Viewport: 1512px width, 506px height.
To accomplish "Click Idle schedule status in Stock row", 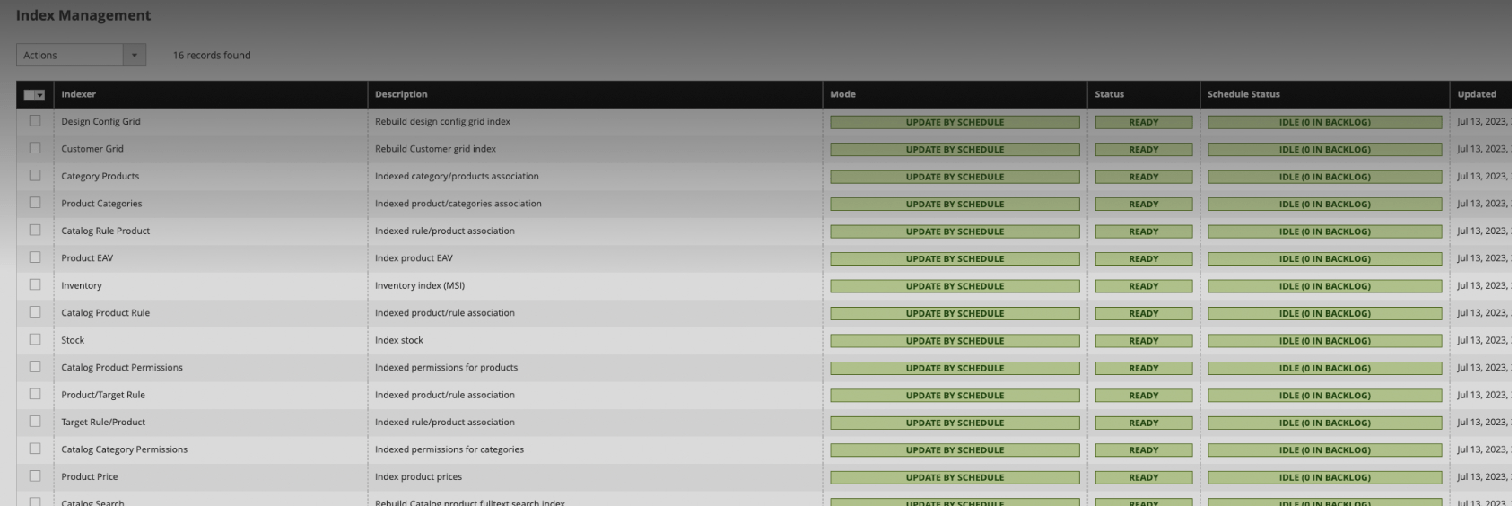I will 1324,341.
